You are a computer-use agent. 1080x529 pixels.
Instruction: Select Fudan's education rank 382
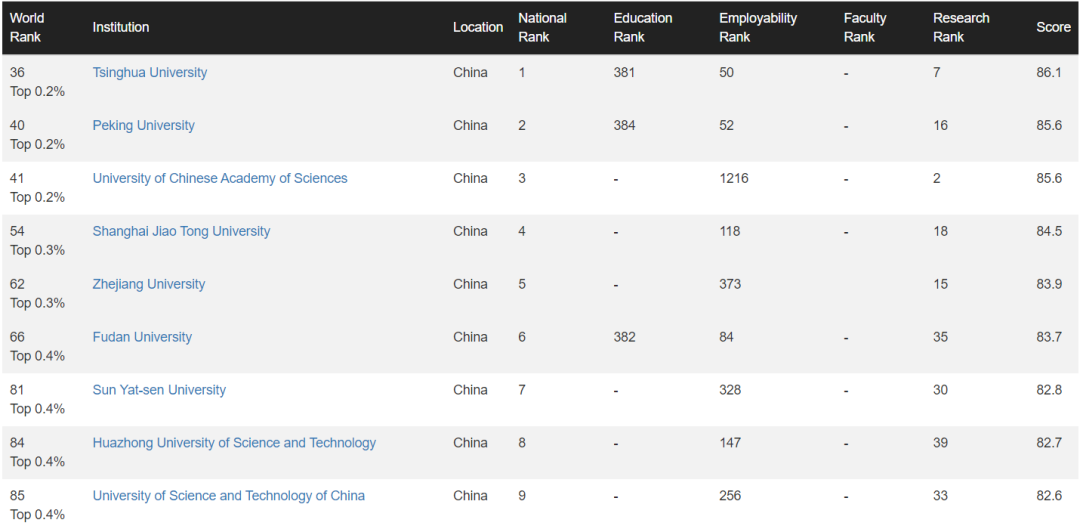624,338
